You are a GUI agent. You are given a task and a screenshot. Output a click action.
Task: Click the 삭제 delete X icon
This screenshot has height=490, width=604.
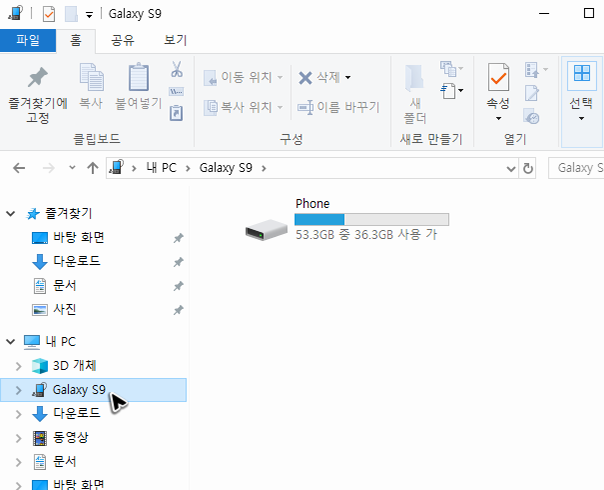(x=305, y=78)
